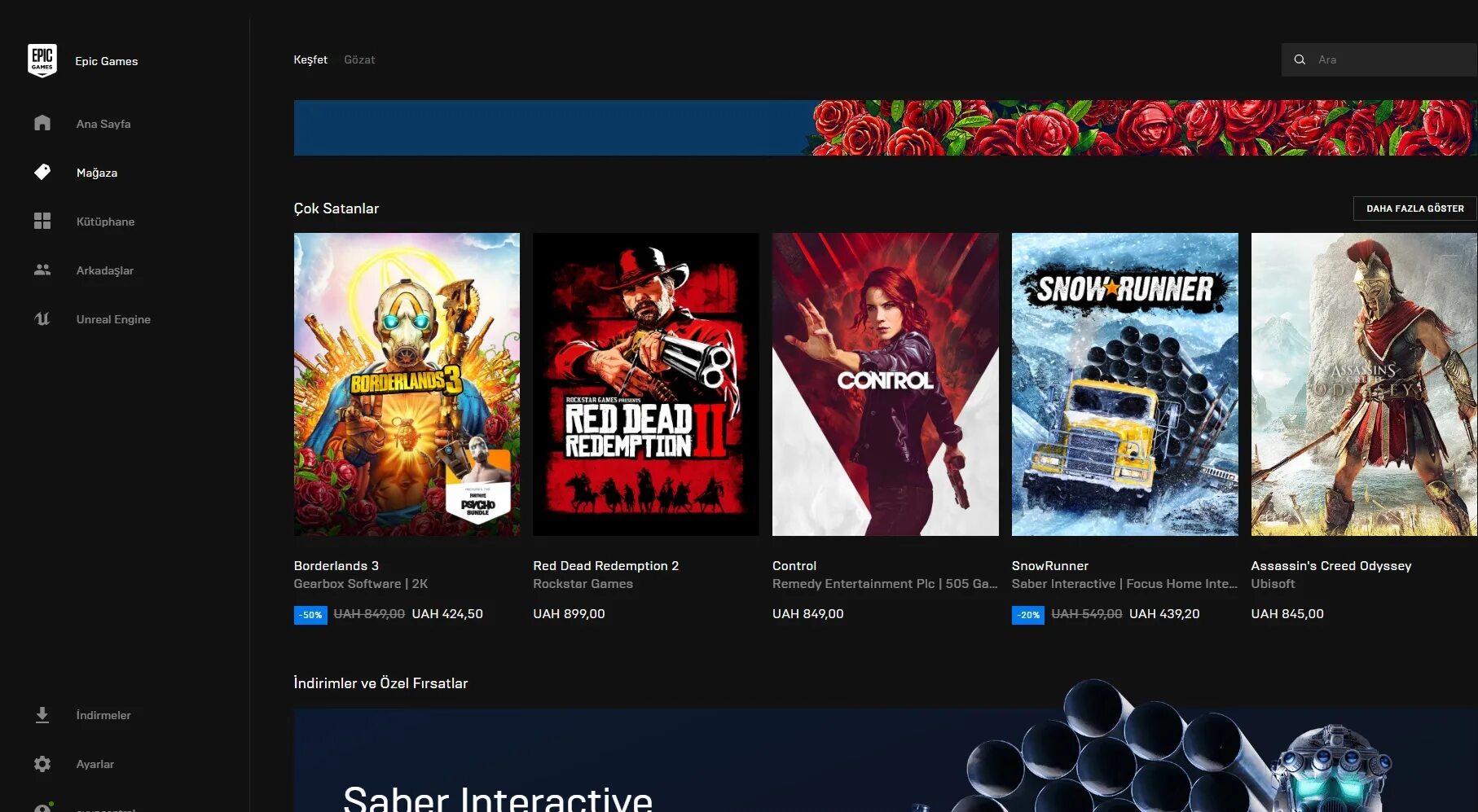Open the İndirmeler download icon
Viewport: 1478px width, 812px height.
click(42, 715)
